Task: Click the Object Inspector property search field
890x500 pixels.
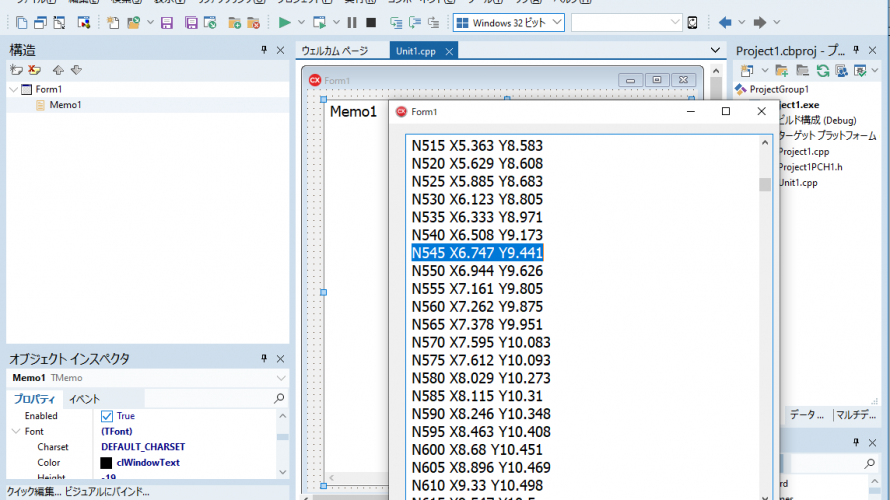Action: coord(215,398)
